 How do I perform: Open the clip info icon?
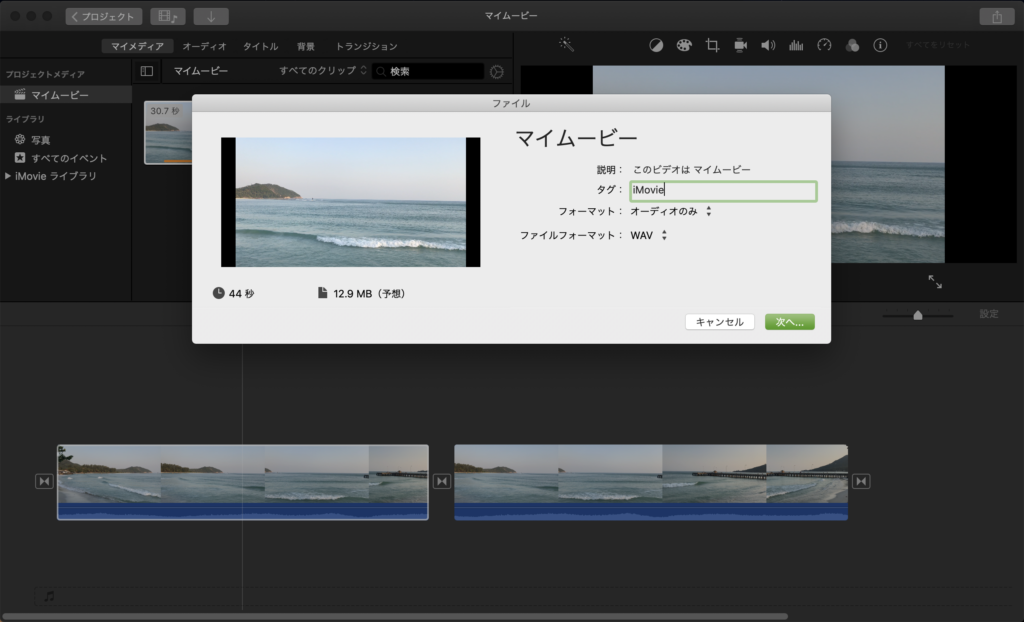click(x=880, y=46)
